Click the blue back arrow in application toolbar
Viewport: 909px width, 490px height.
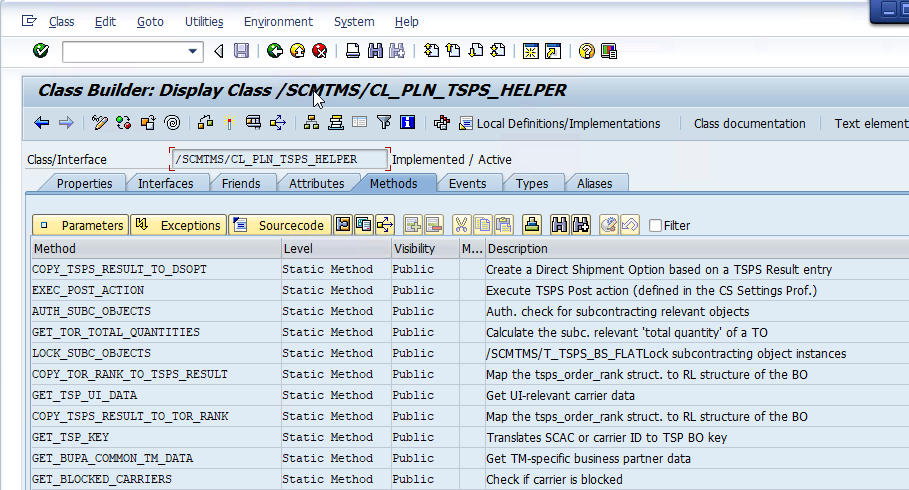(x=42, y=123)
